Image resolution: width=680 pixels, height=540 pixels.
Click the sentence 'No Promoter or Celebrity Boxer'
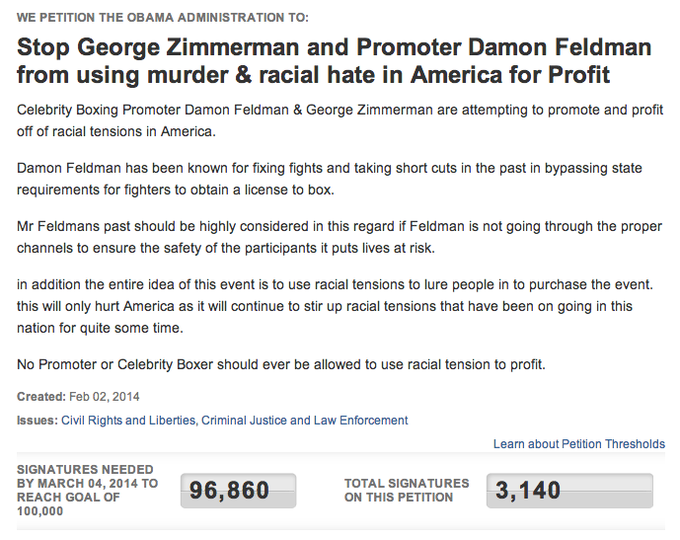pos(281,364)
